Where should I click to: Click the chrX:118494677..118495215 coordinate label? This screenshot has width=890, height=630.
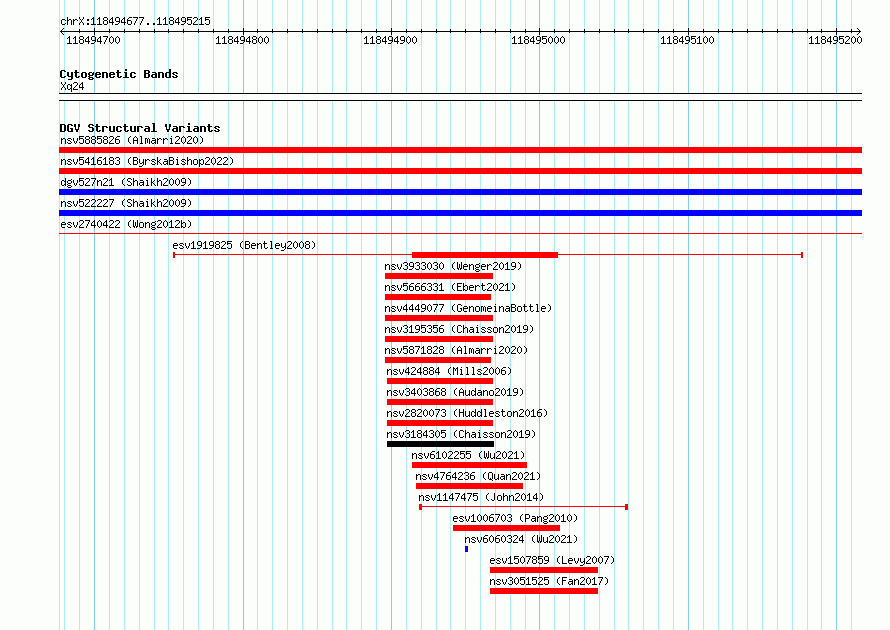pos(135,21)
